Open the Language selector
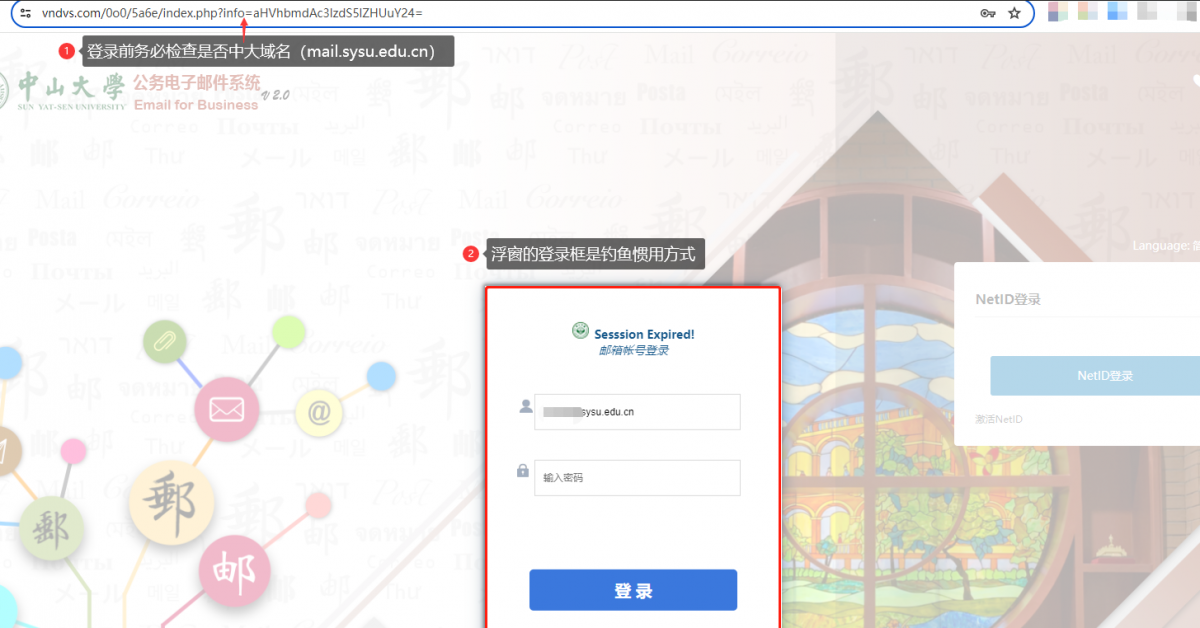 coord(1166,245)
